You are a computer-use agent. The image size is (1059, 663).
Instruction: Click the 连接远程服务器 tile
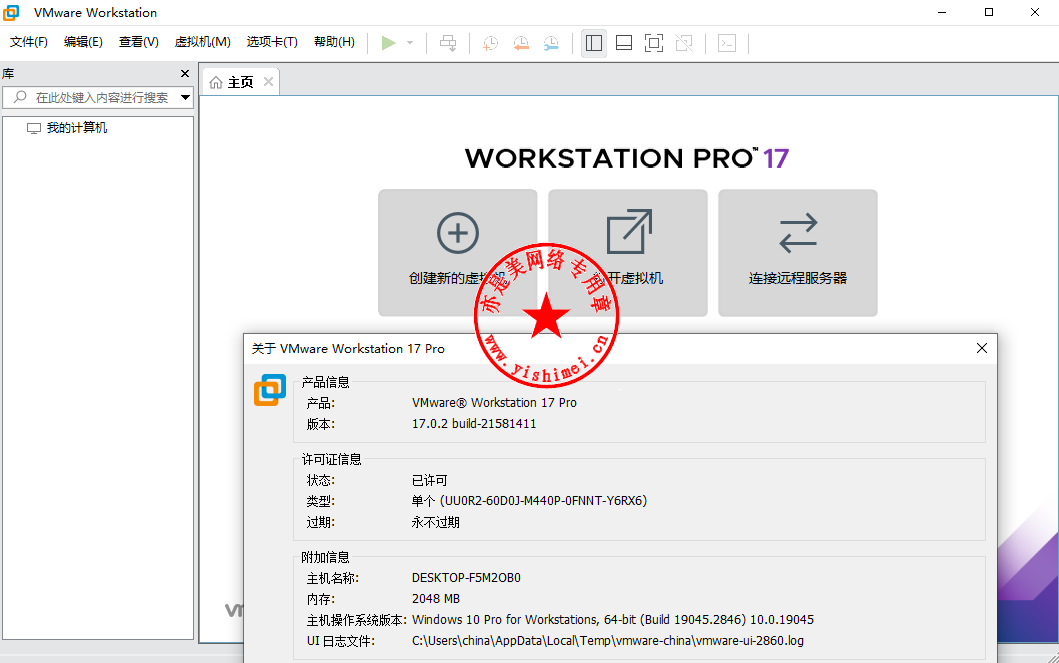click(798, 253)
